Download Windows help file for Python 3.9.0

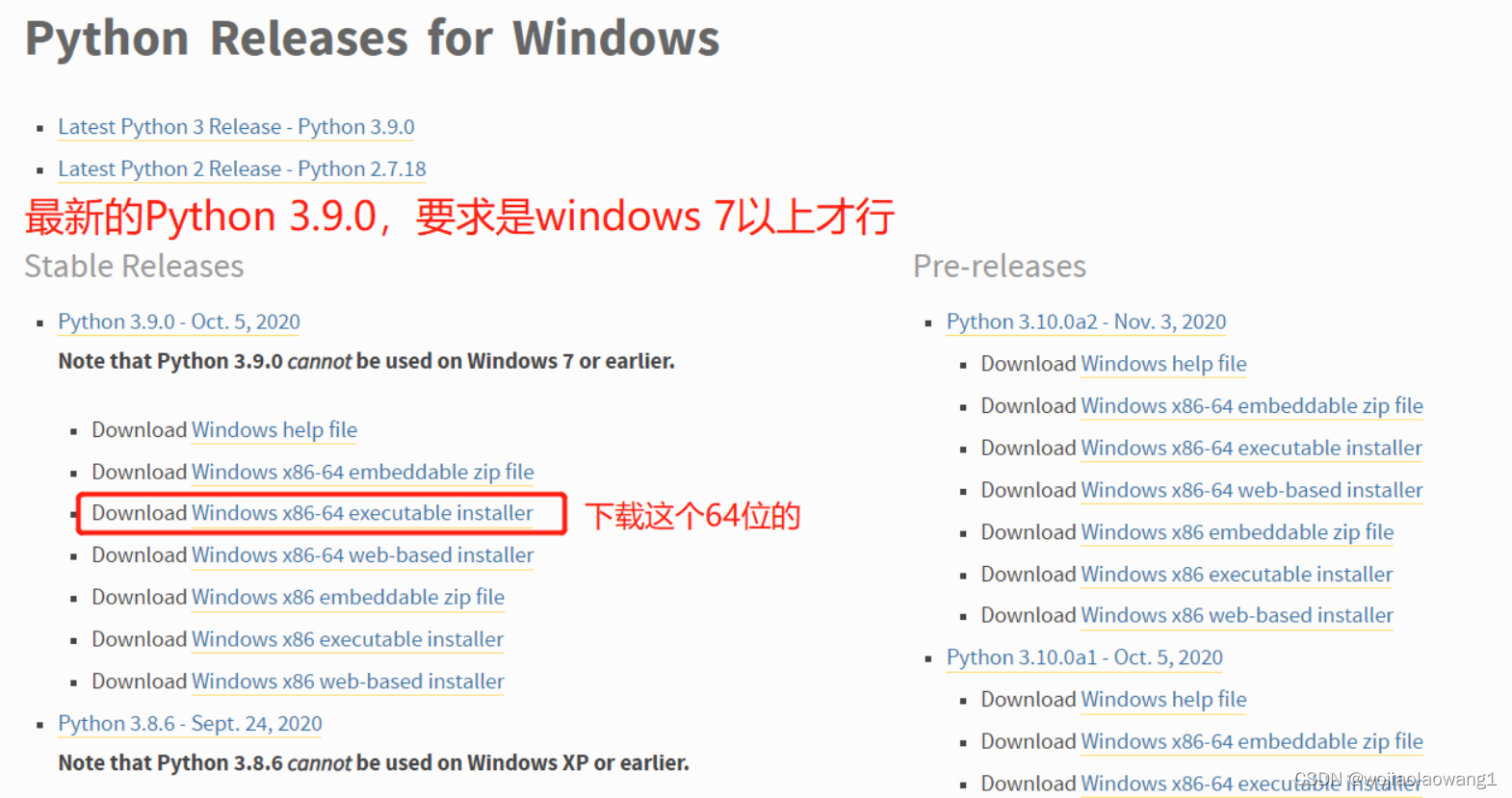(274, 430)
